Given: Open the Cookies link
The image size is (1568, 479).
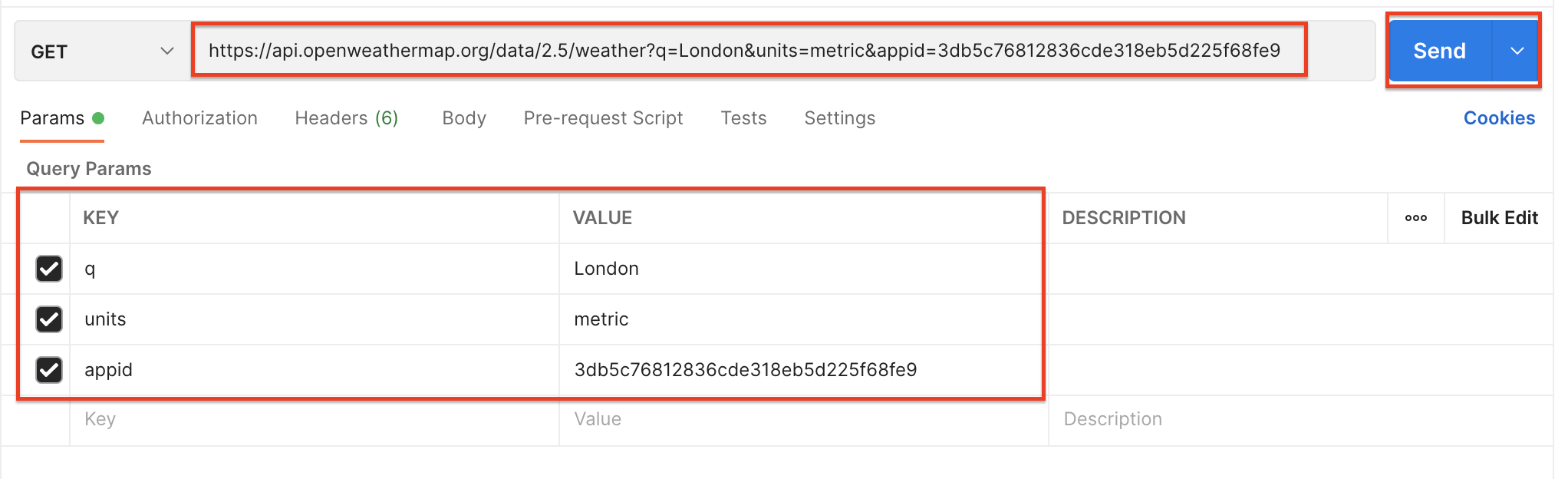Looking at the screenshot, I should 1499,118.
